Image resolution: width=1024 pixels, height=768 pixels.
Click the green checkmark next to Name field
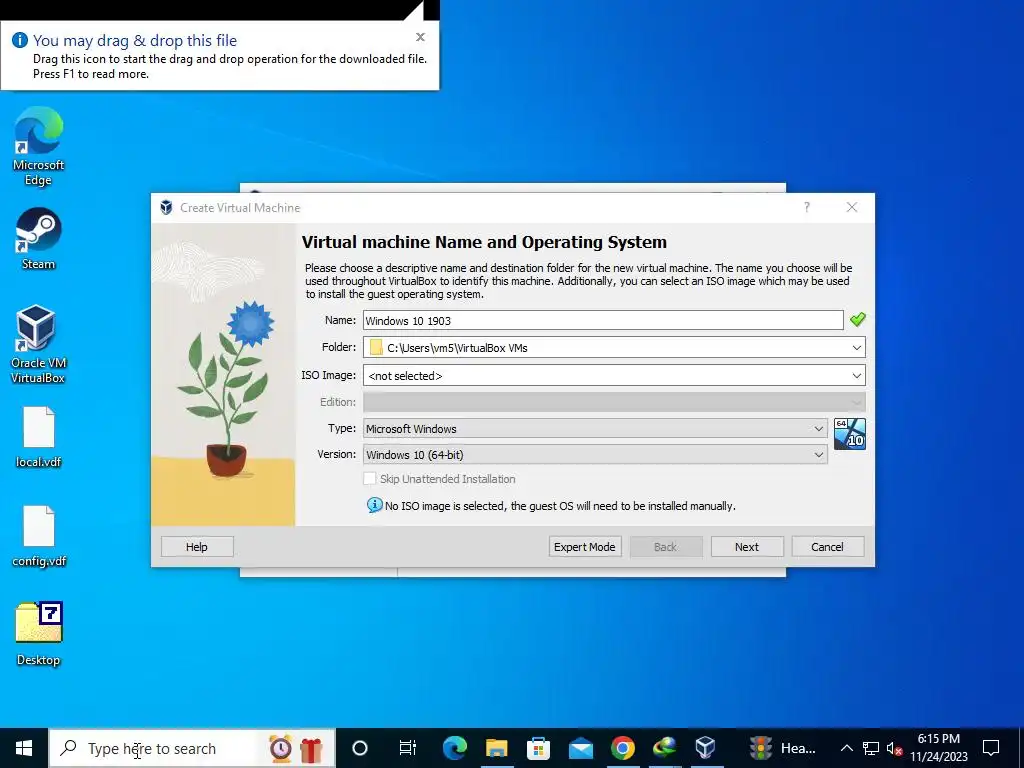coord(857,319)
